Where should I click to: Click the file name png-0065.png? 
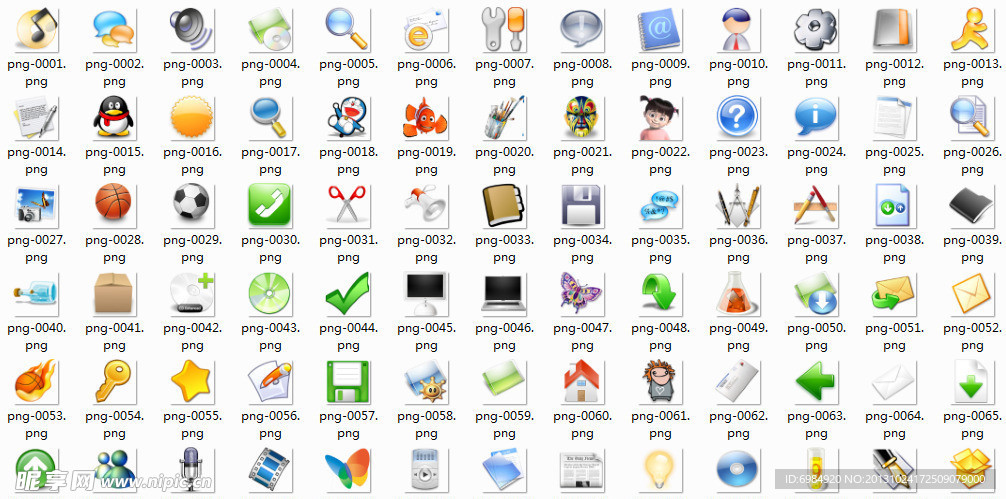click(x=972, y=425)
